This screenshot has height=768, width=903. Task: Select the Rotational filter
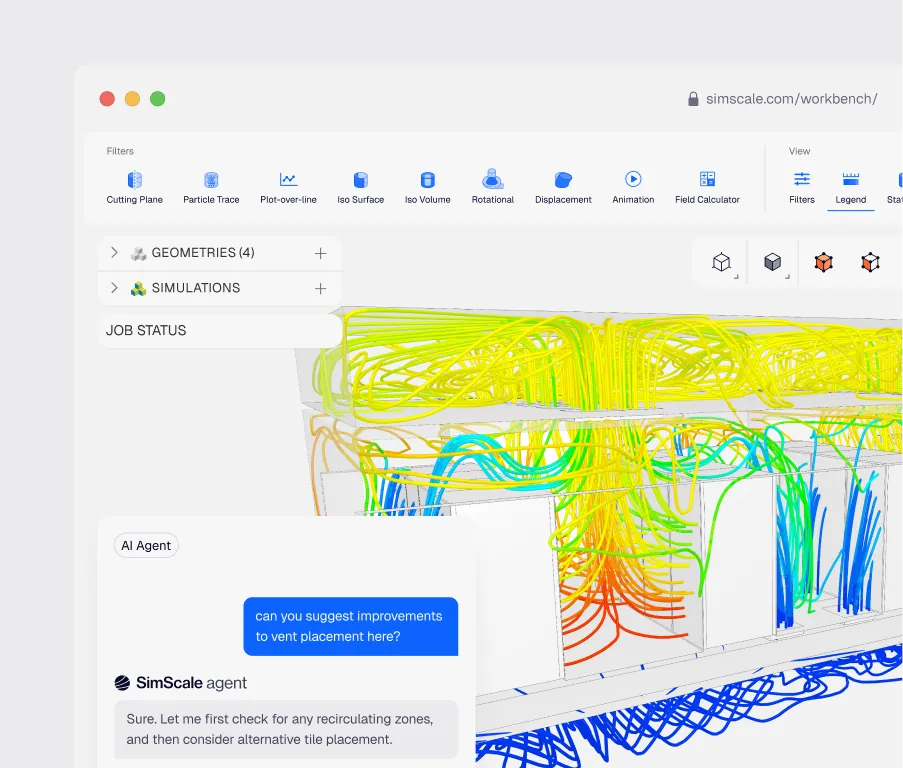click(492, 188)
